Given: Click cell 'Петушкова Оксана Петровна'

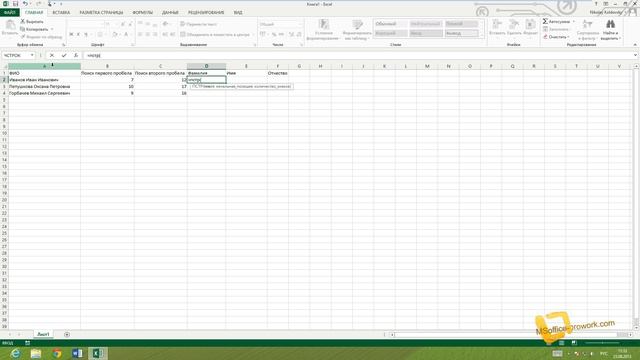Looking at the screenshot, I should 44,87.
